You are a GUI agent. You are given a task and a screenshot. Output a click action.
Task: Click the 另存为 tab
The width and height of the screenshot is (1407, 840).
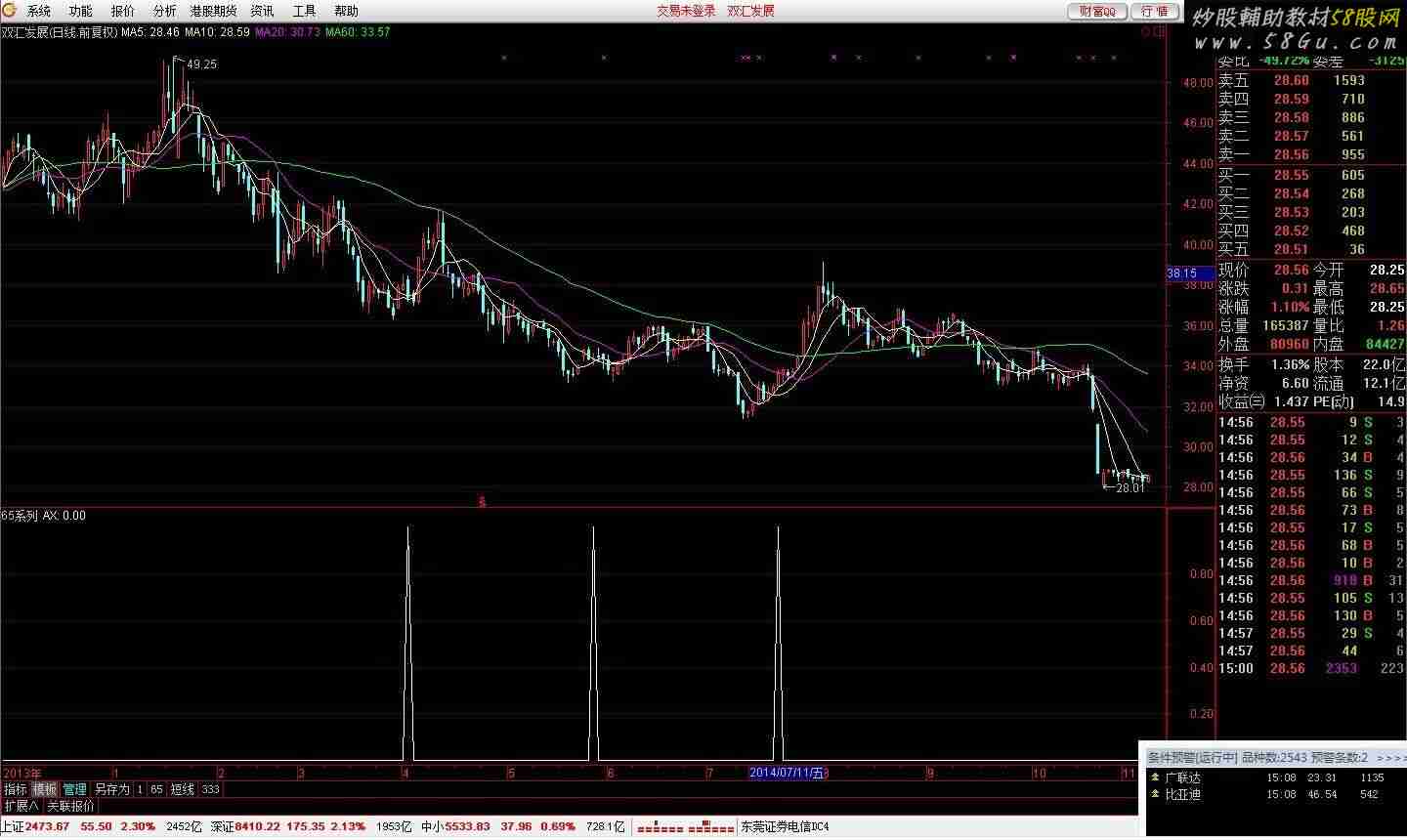click(x=111, y=789)
